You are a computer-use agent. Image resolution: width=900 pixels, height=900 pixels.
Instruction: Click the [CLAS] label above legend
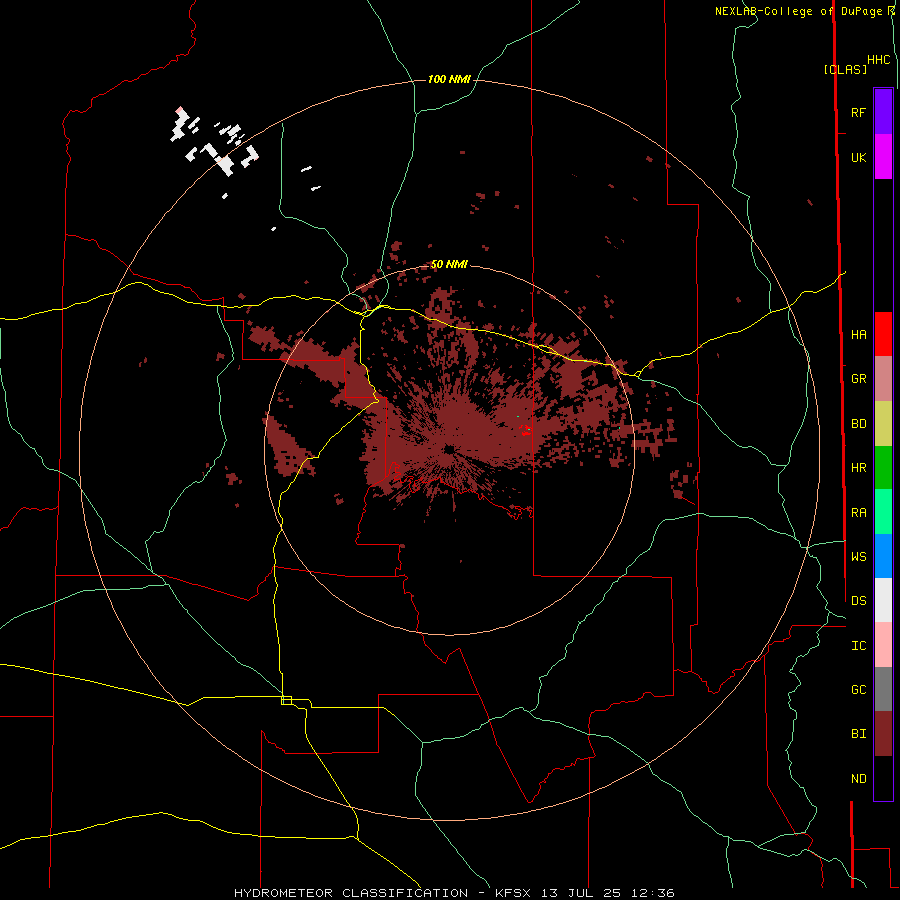coord(845,69)
